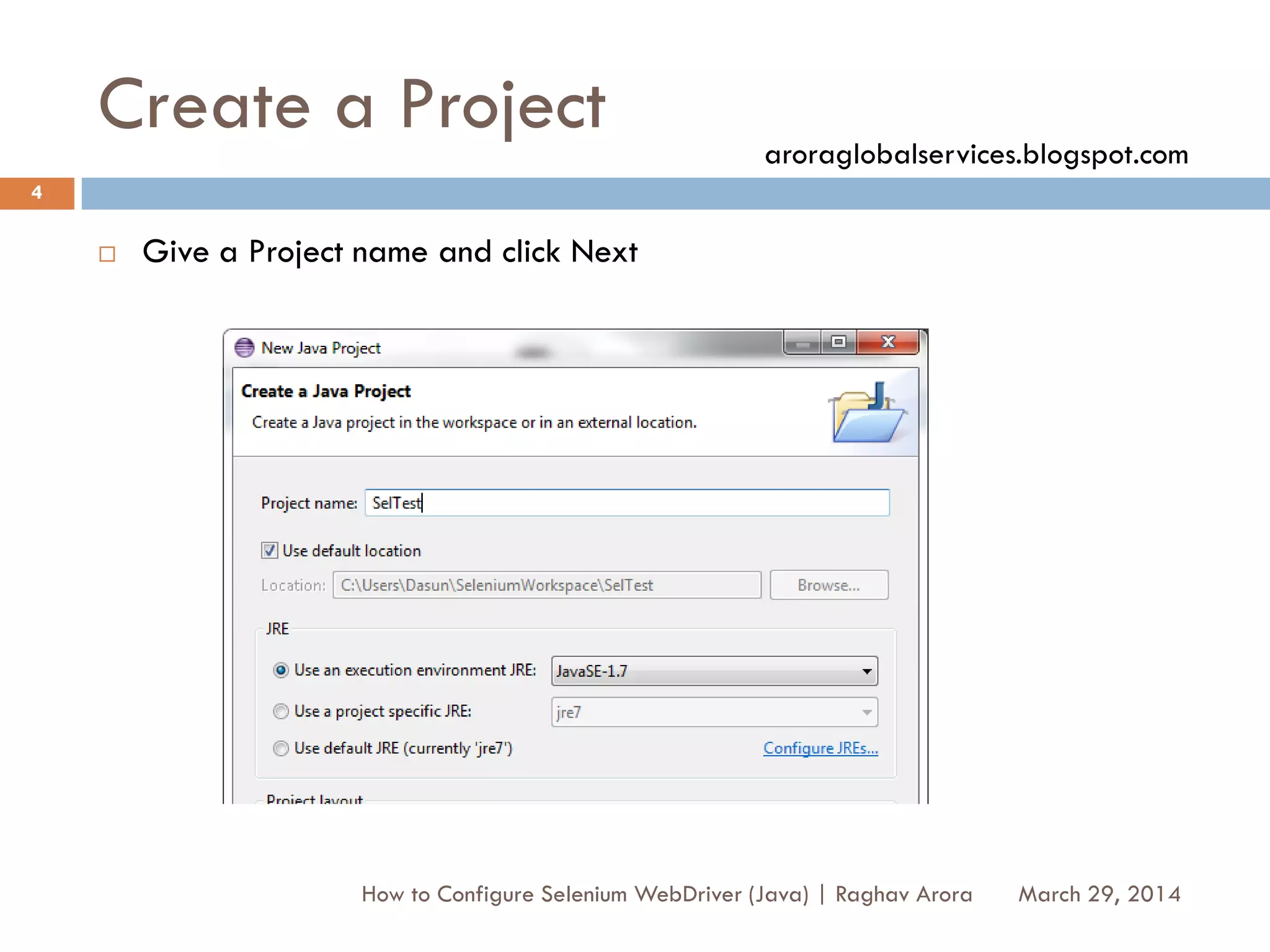This screenshot has width=1270, height=952.
Task: Click the aroraglobalservices.blogspot.com text
Action: coord(977,154)
